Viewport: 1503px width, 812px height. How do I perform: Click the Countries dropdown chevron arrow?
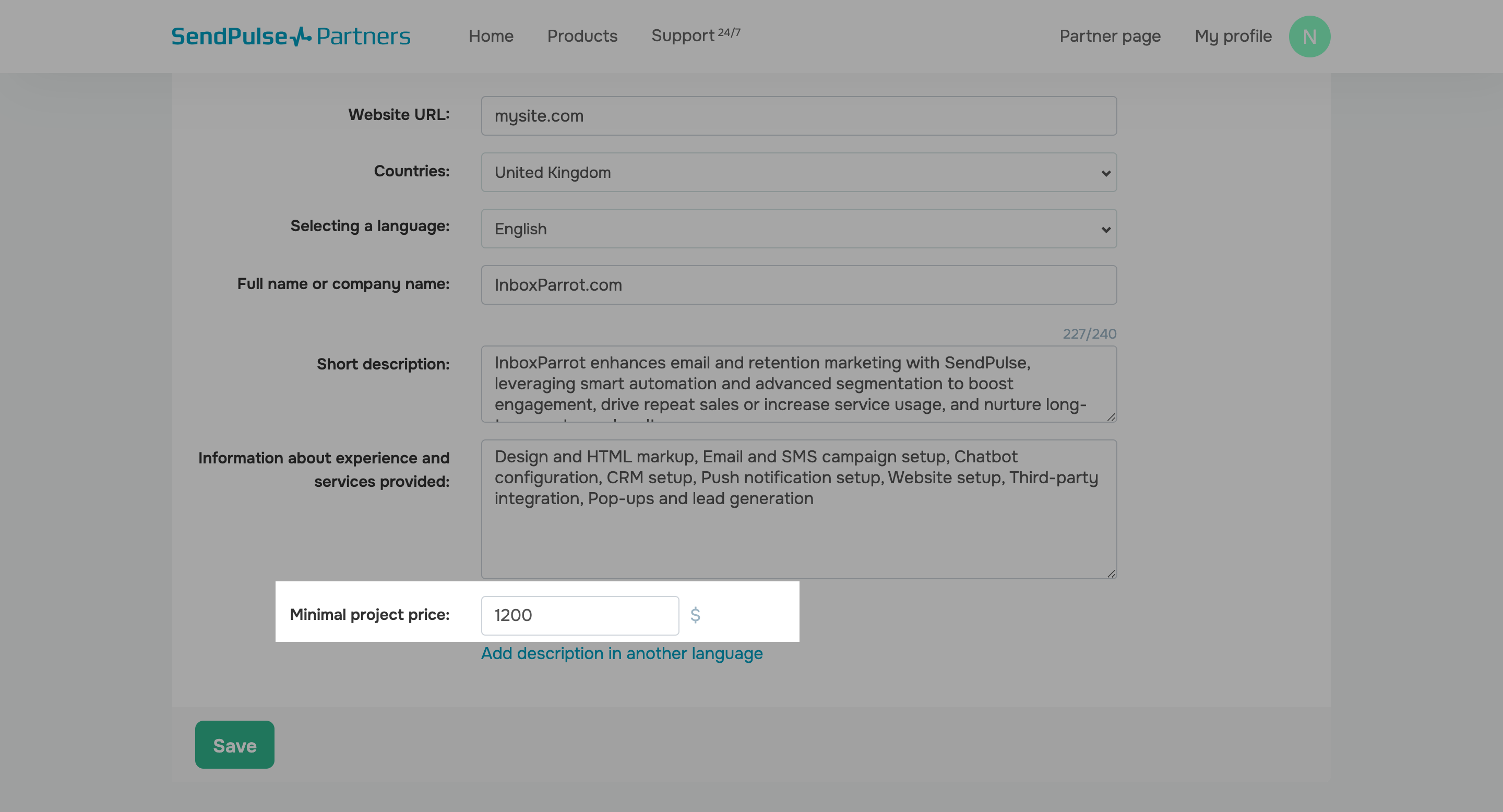pos(1105,173)
